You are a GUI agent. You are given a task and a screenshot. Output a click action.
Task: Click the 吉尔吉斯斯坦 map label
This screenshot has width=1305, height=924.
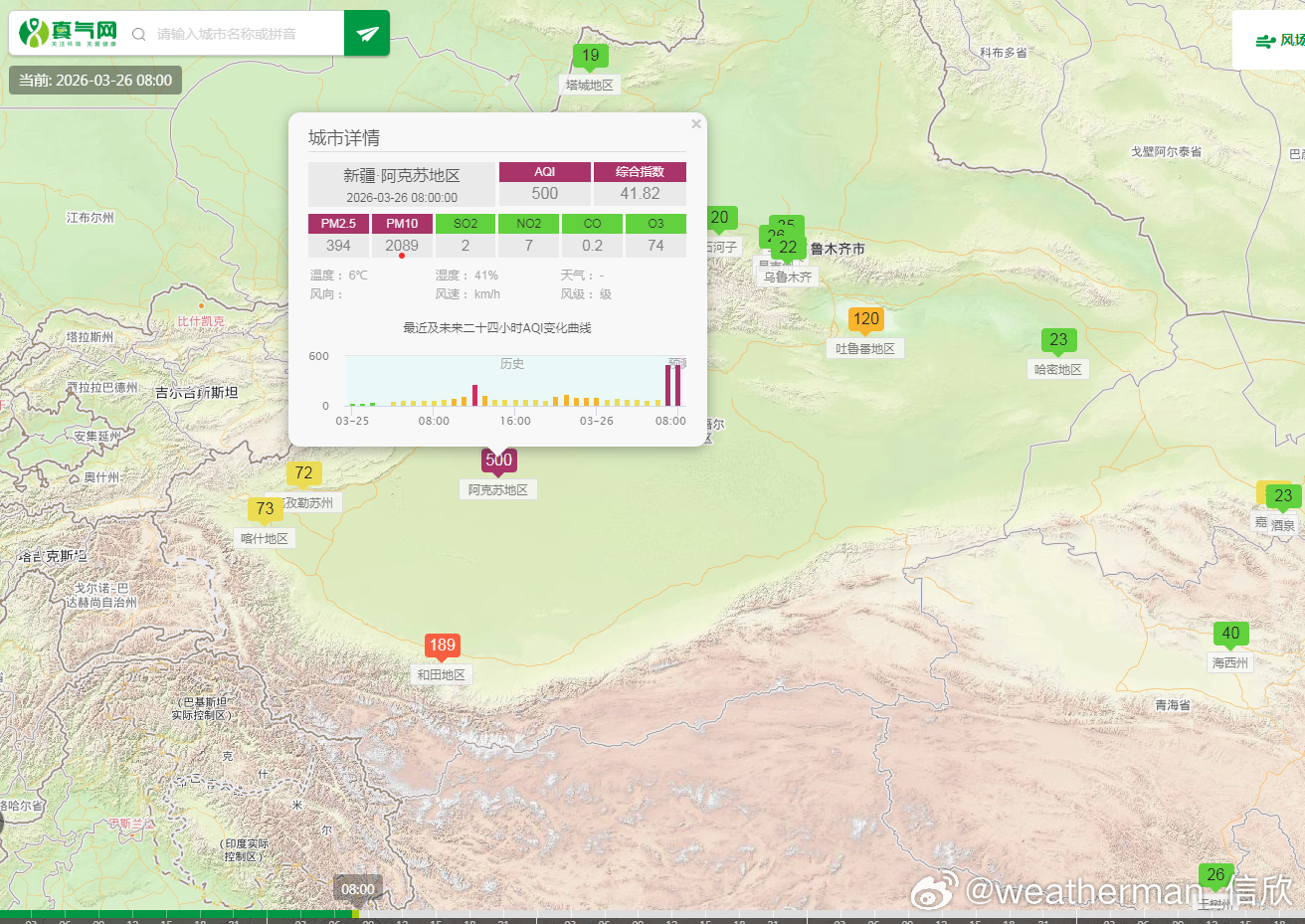point(196,393)
